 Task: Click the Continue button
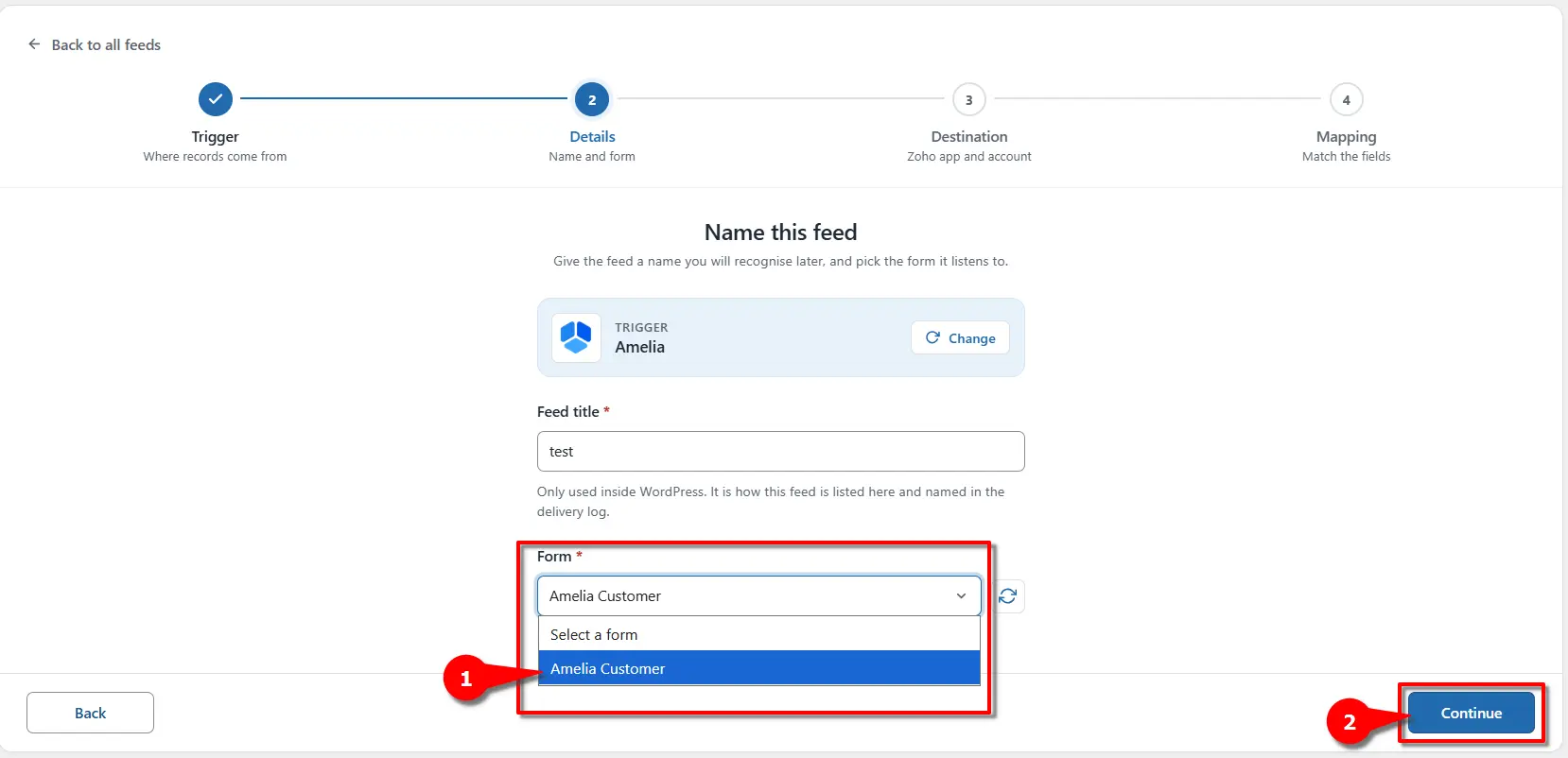(x=1471, y=713)
